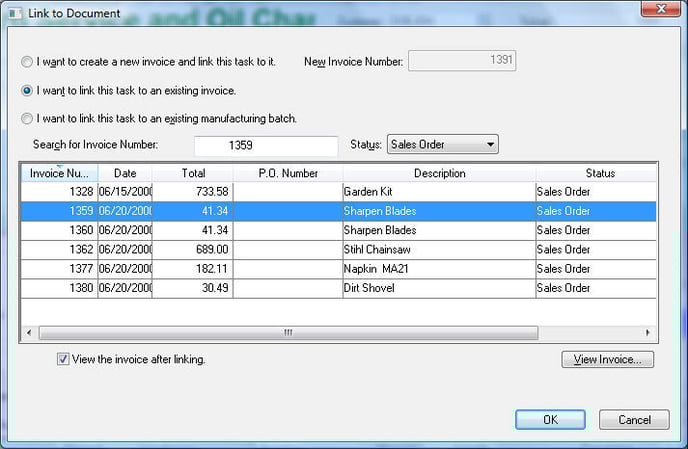The width and height of the screenshot is (688, 449).
Task: Select invoice 1362 row
Action: click(339, 250)
